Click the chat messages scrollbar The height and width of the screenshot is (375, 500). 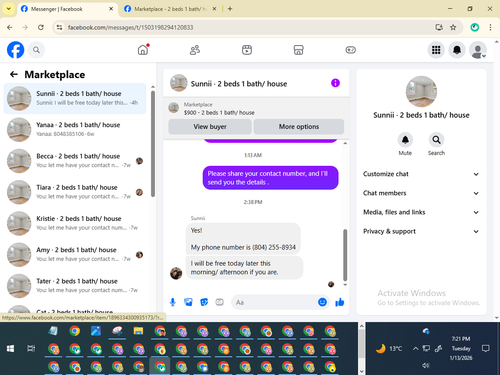345,255
